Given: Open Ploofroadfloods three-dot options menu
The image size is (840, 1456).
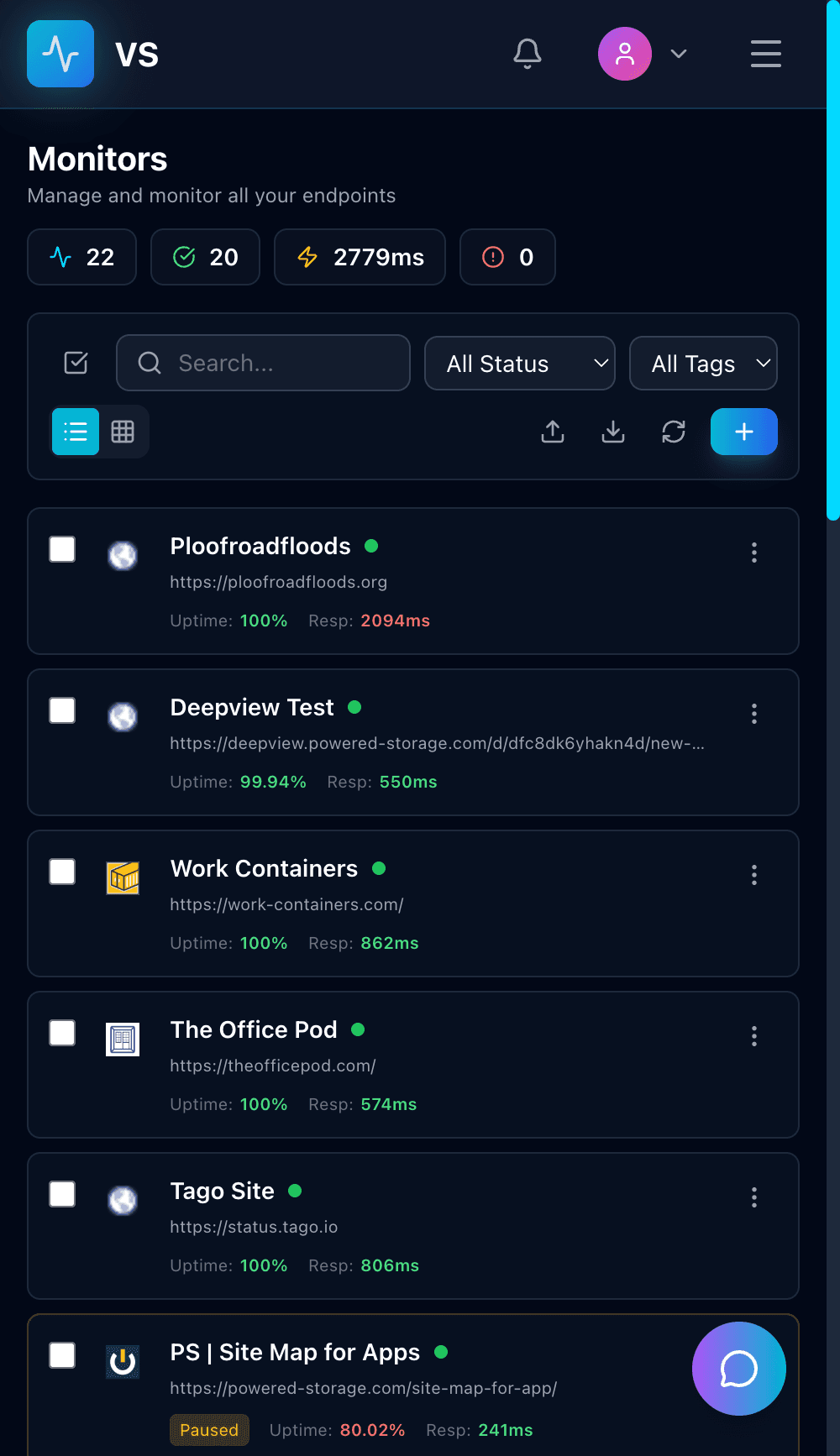Looking at the screenshot, I should (754, 553).
